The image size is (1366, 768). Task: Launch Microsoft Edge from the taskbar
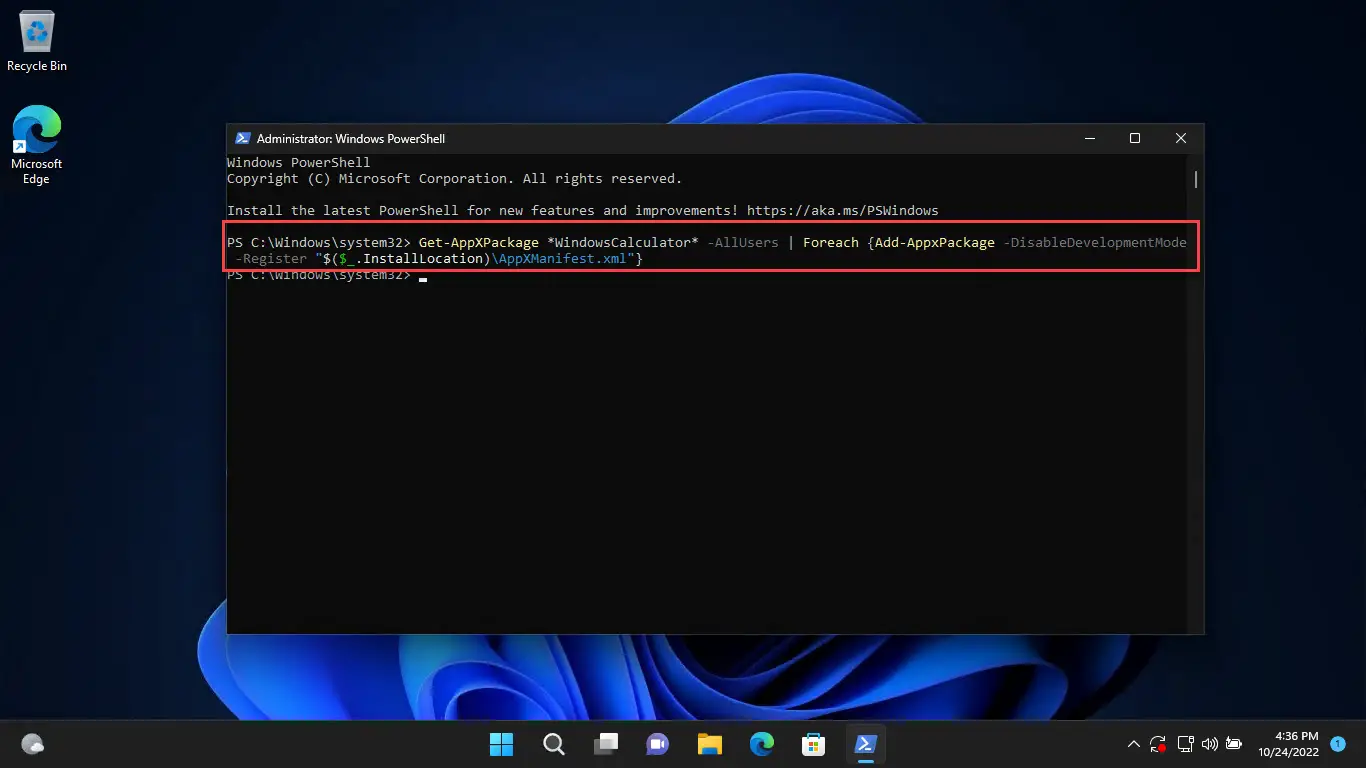point(762,744)
